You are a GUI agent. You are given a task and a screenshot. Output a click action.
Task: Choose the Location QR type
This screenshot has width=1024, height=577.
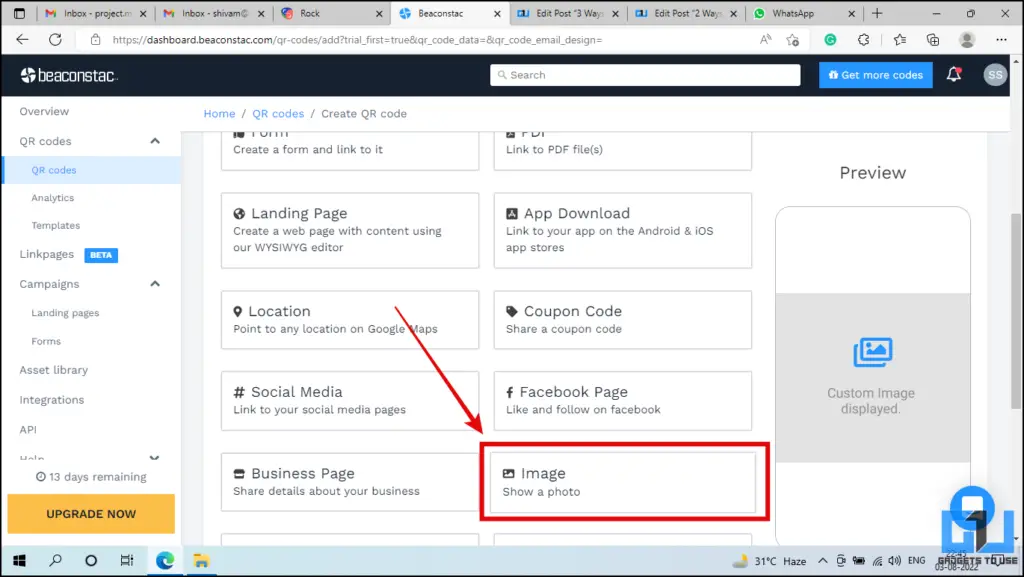pyautogui.click(x=350, y=320)
